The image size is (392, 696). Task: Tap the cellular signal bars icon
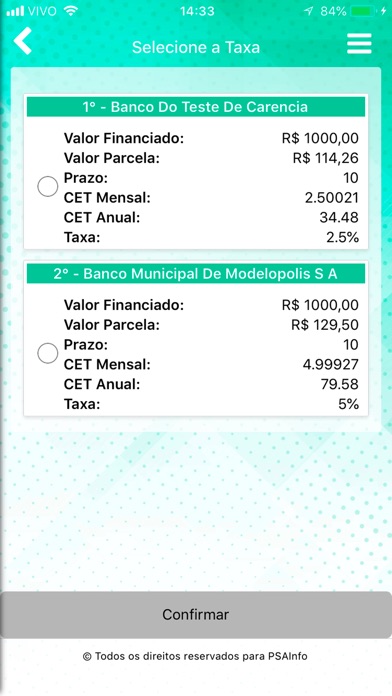pos(15,12)
